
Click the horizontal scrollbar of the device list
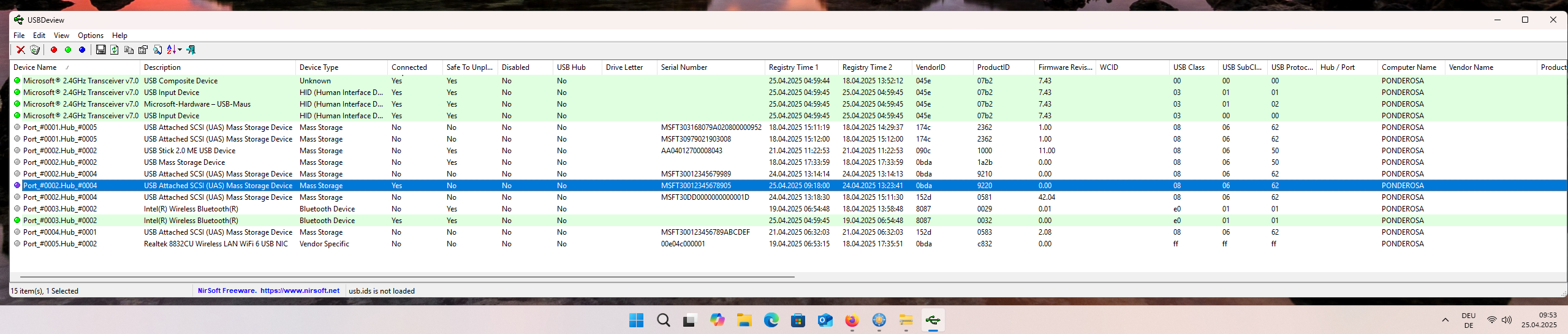point(407,277)
